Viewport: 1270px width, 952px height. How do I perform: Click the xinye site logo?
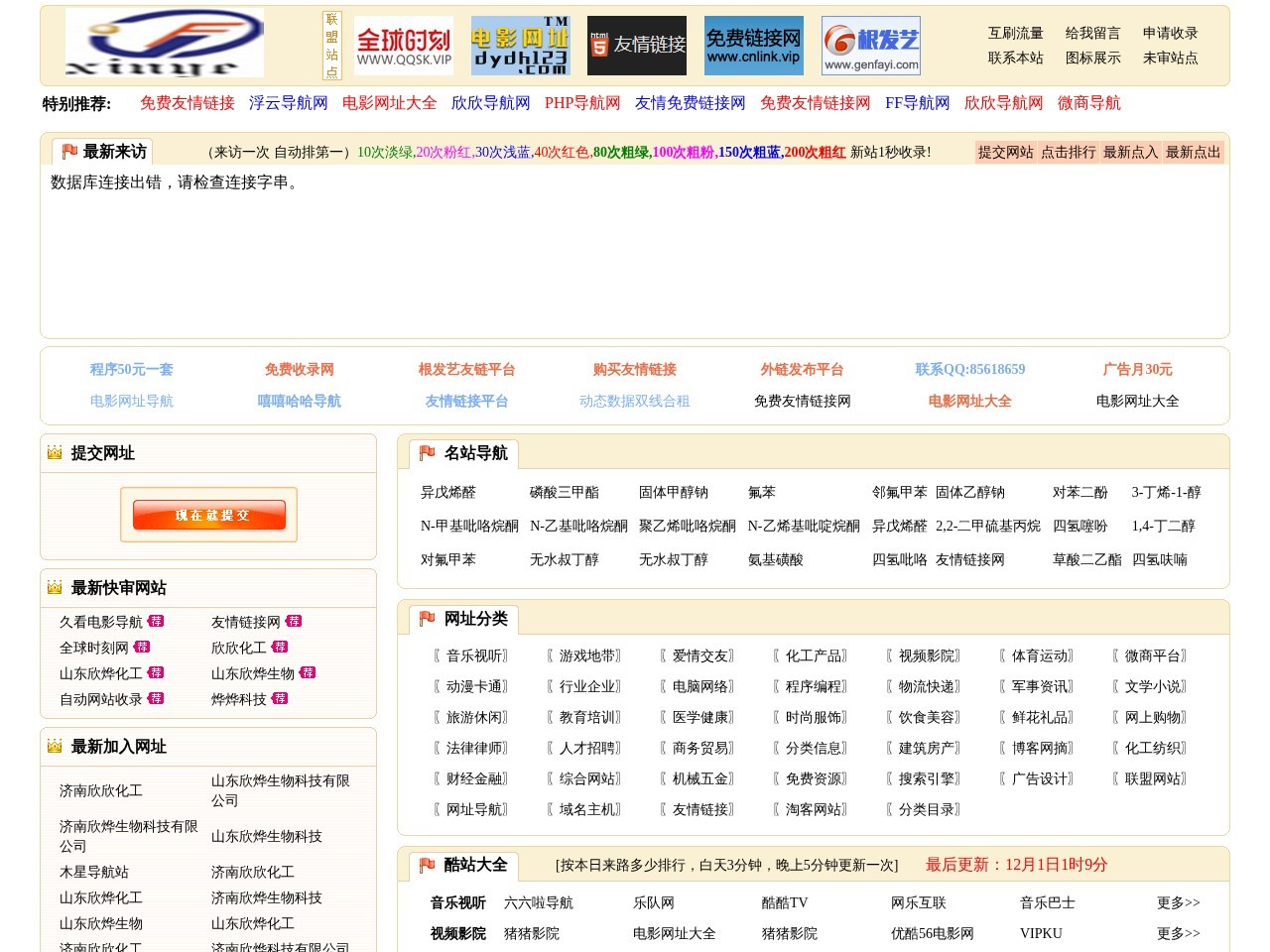(x=164, y=43)
